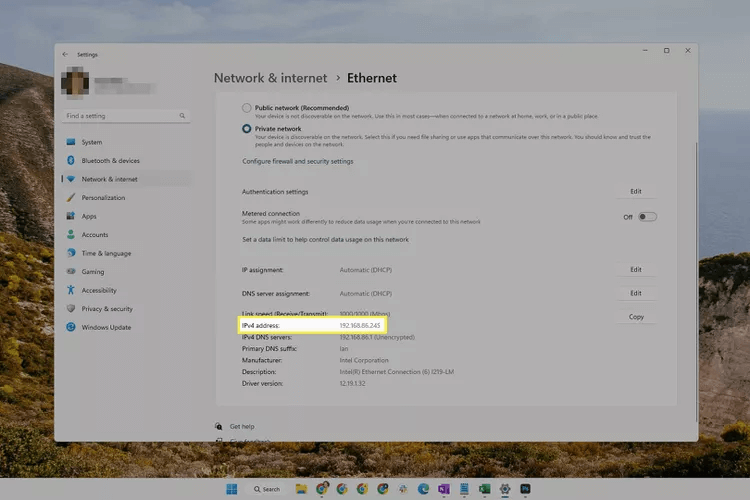Viewport: 750px width, 500px height.
Task: Click Primary DNS suffix value lan
Action: [x=344, y=349]
